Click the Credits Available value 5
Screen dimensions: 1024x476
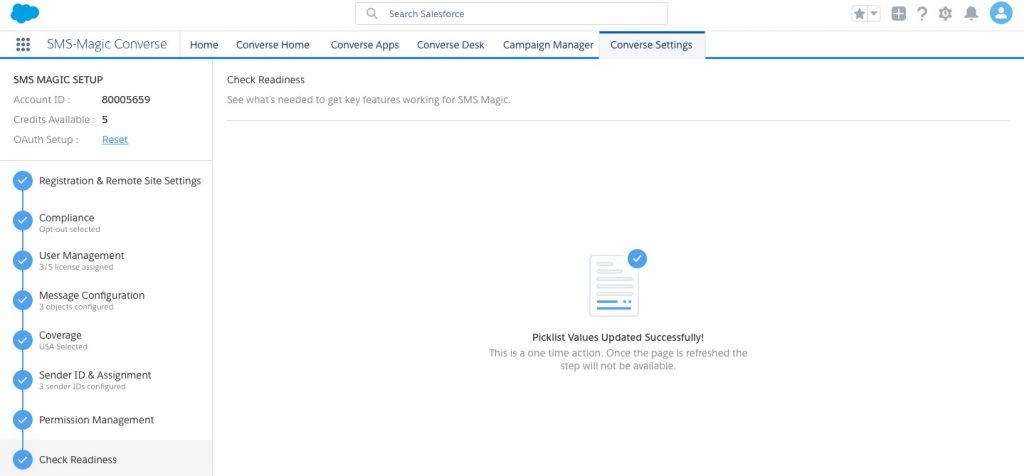104,120
